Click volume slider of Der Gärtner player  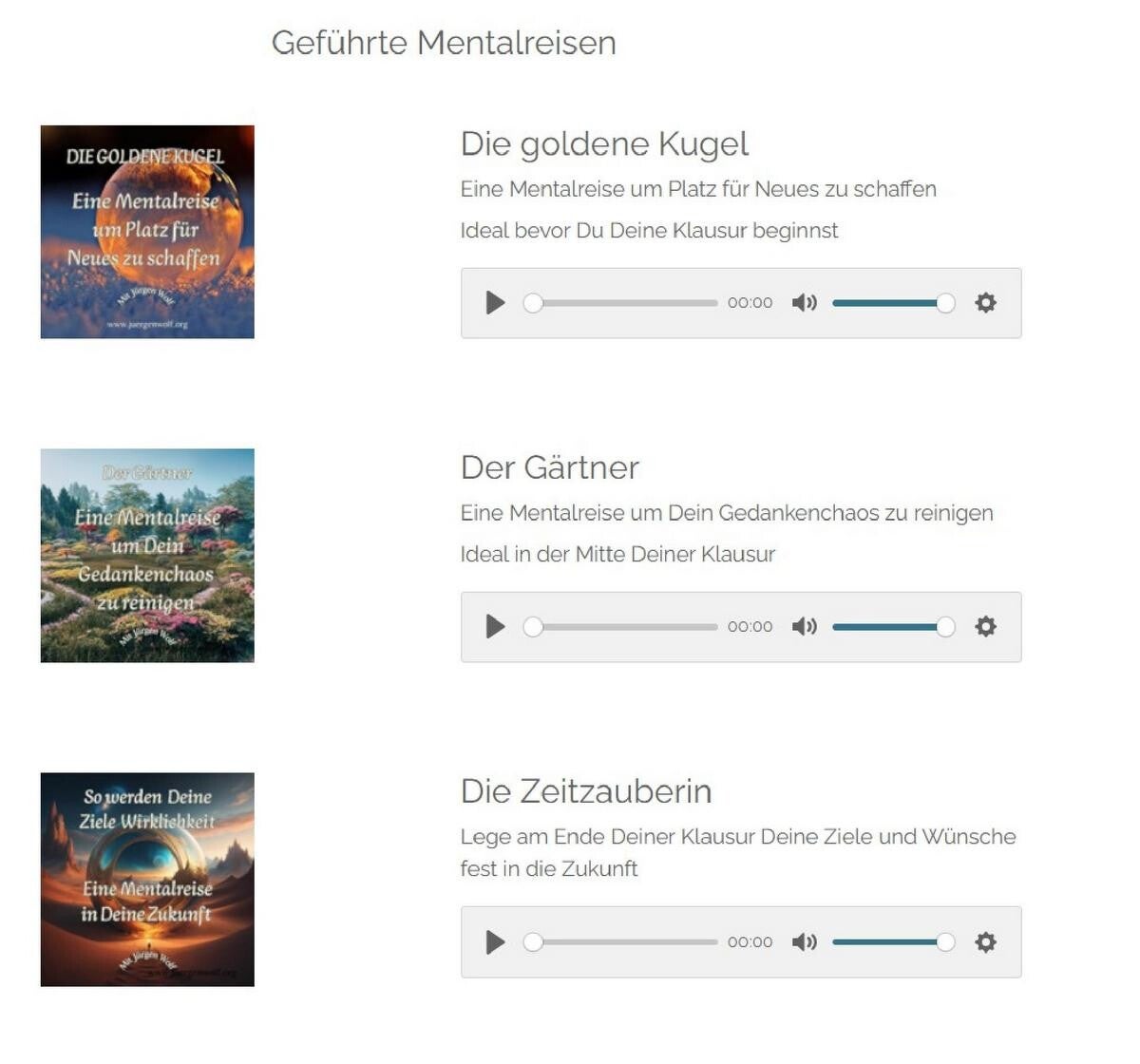tap(894, 627)
